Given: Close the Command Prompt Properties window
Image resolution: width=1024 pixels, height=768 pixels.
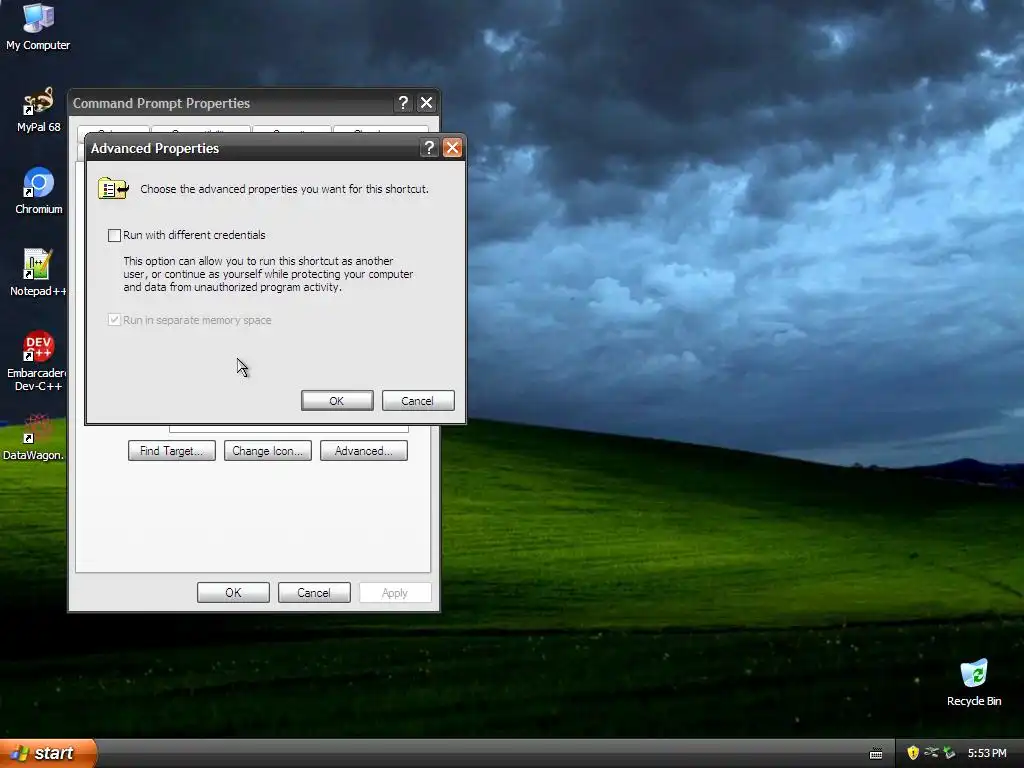Looking at the screenshot, I should 426,103.
